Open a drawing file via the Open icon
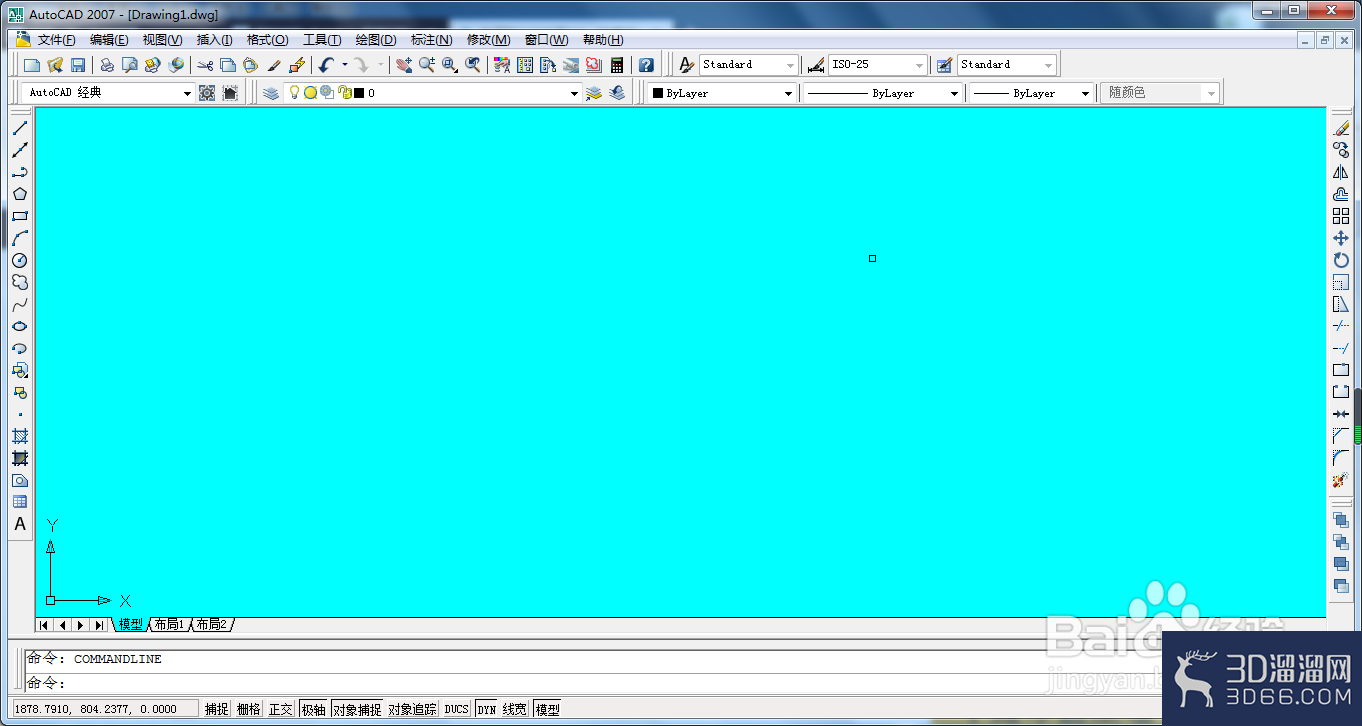 (55, 65)
